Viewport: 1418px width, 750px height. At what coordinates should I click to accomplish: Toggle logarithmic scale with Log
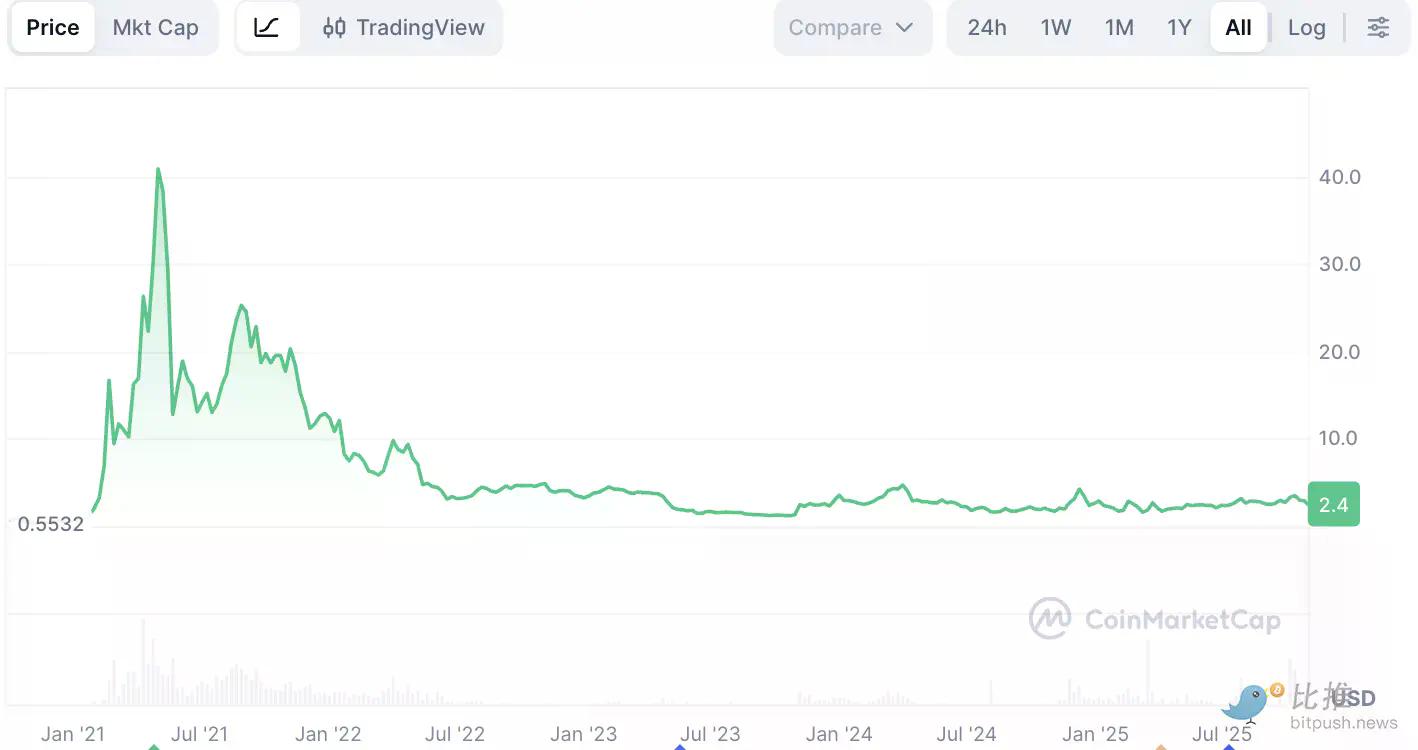coord(1307,27)
